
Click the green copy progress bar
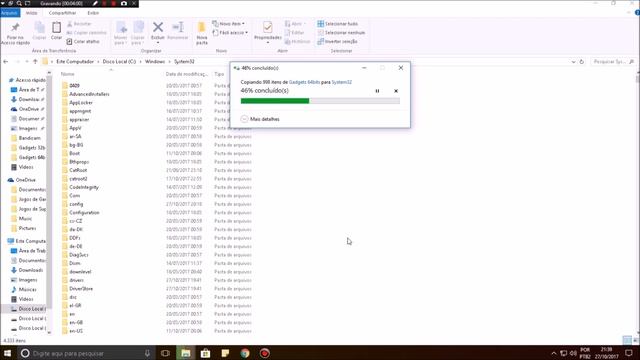(x=320, y=101)
